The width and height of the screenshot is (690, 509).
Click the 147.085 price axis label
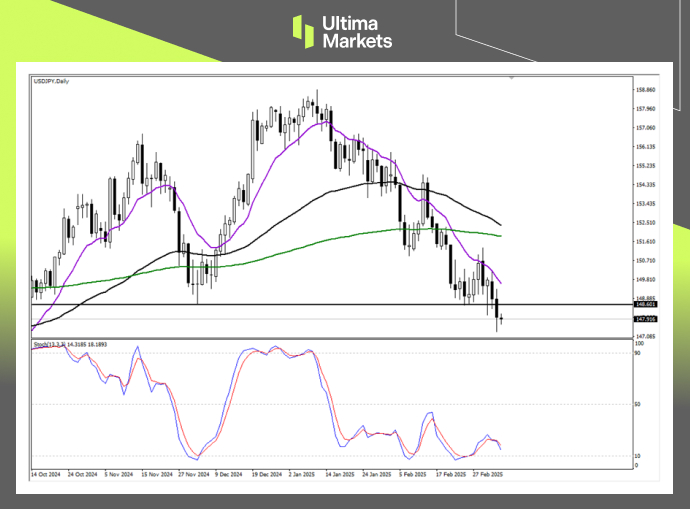click(645, 337)
